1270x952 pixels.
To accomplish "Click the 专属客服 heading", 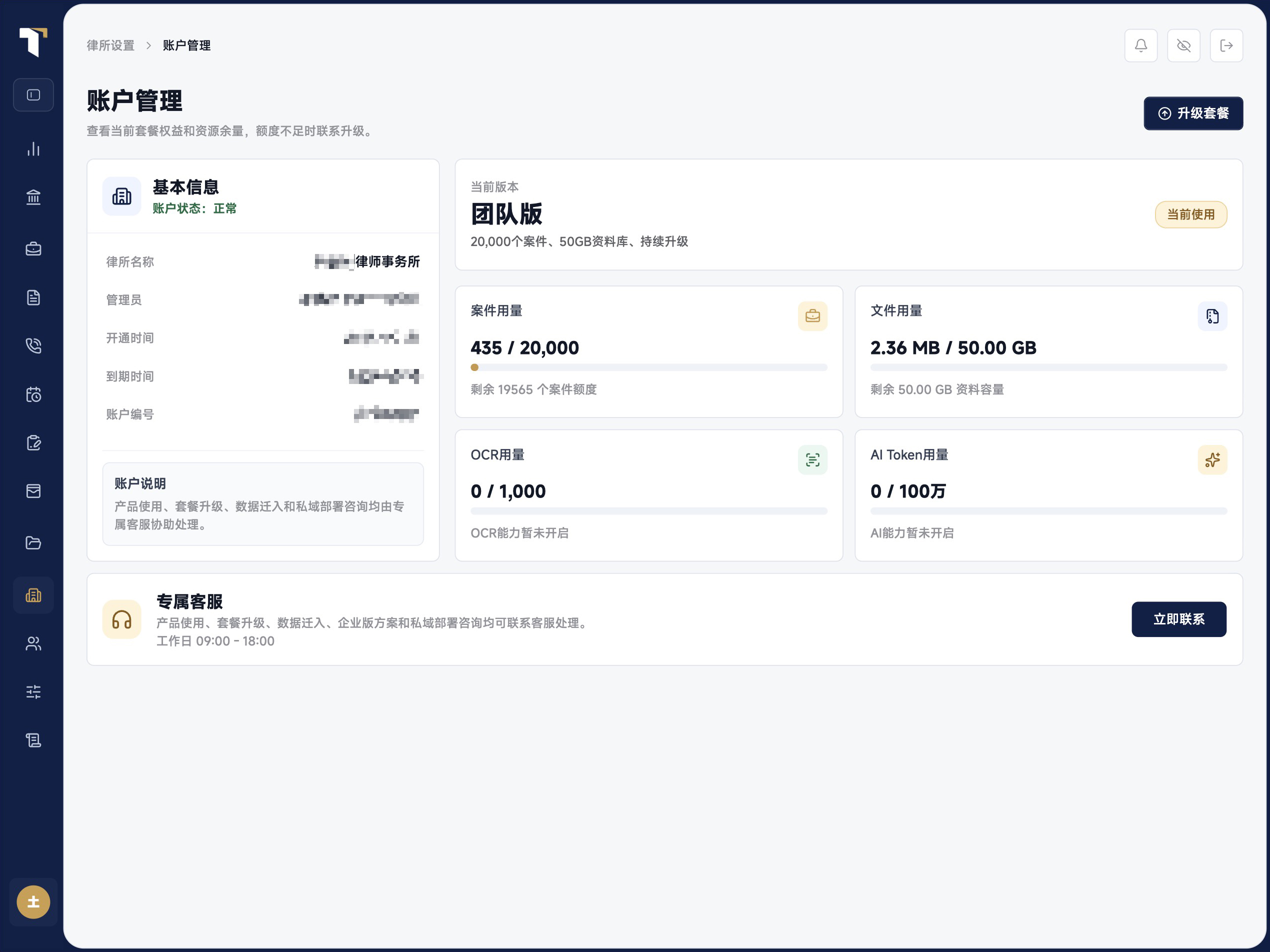I will tap(189, 601).
